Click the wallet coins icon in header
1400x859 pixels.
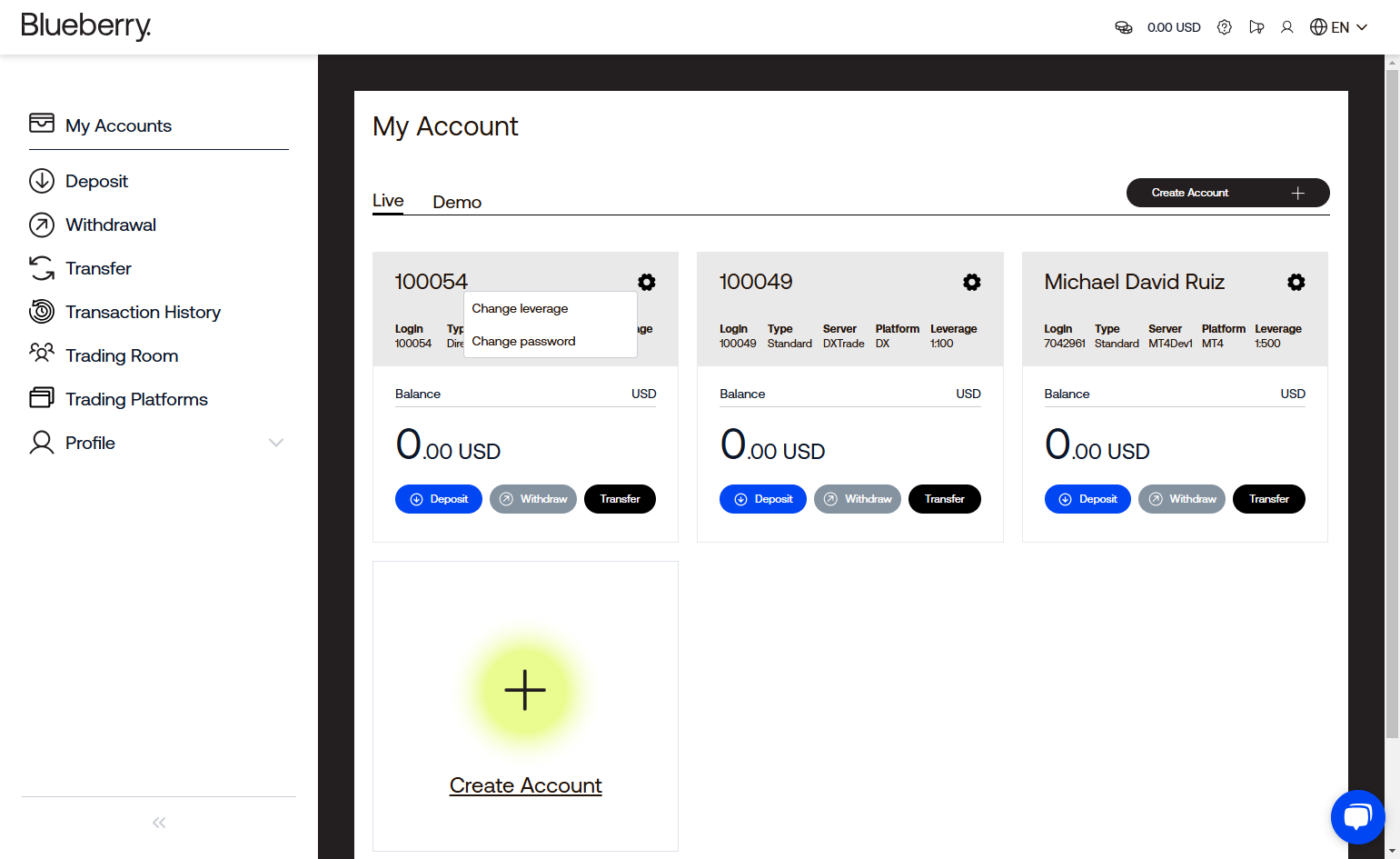coord(1124,27)
